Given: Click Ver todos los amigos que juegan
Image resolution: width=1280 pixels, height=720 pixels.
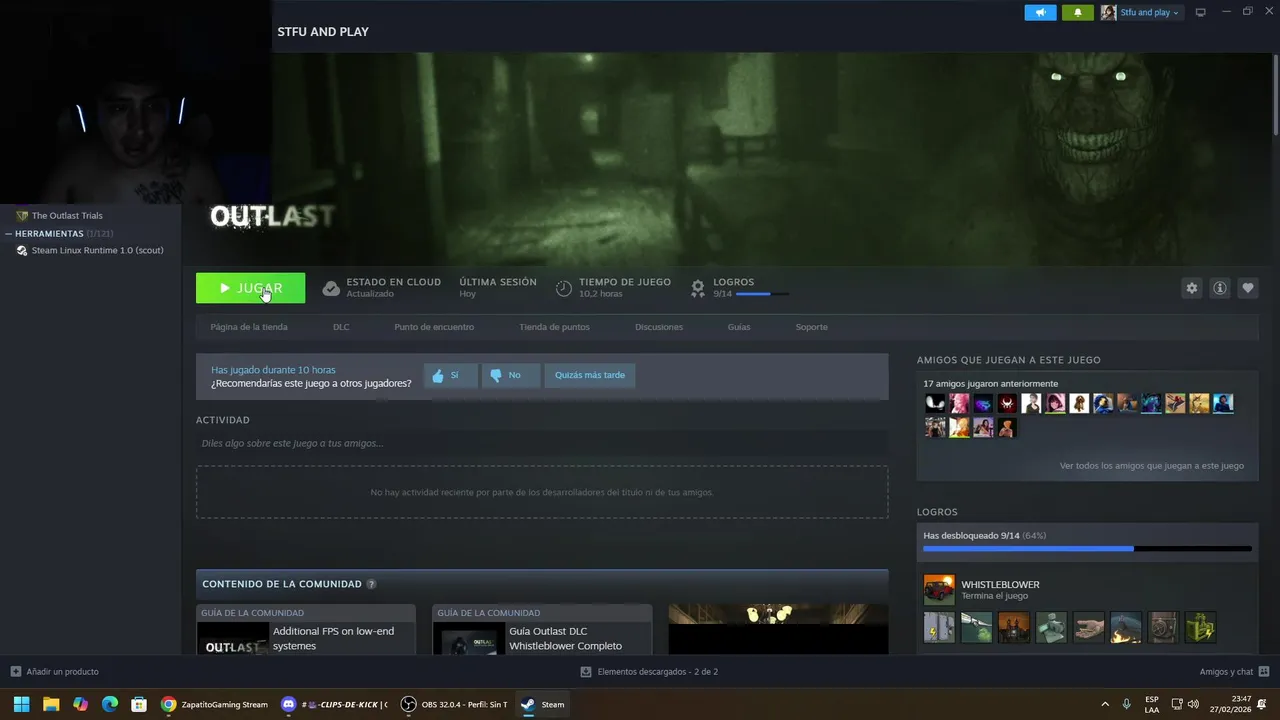Looking at the screenshot, I should coord(1152,465).
